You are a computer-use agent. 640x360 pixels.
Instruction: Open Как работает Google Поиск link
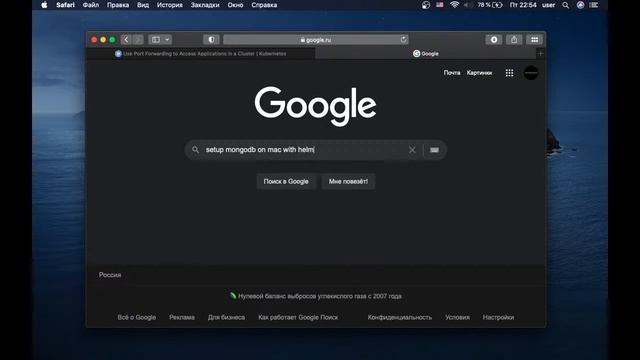click(x=298, y=317)
